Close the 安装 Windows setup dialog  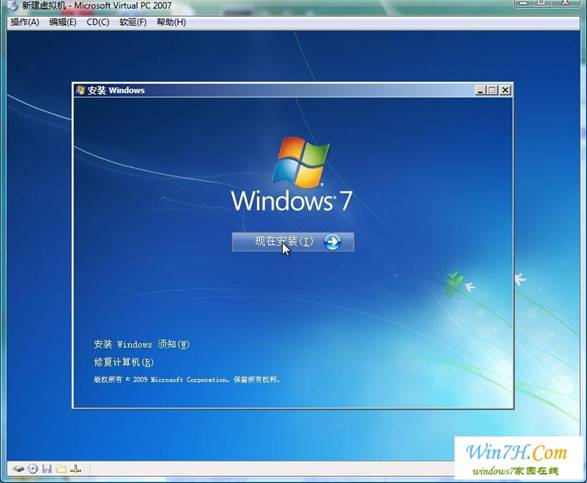[505, 90]
